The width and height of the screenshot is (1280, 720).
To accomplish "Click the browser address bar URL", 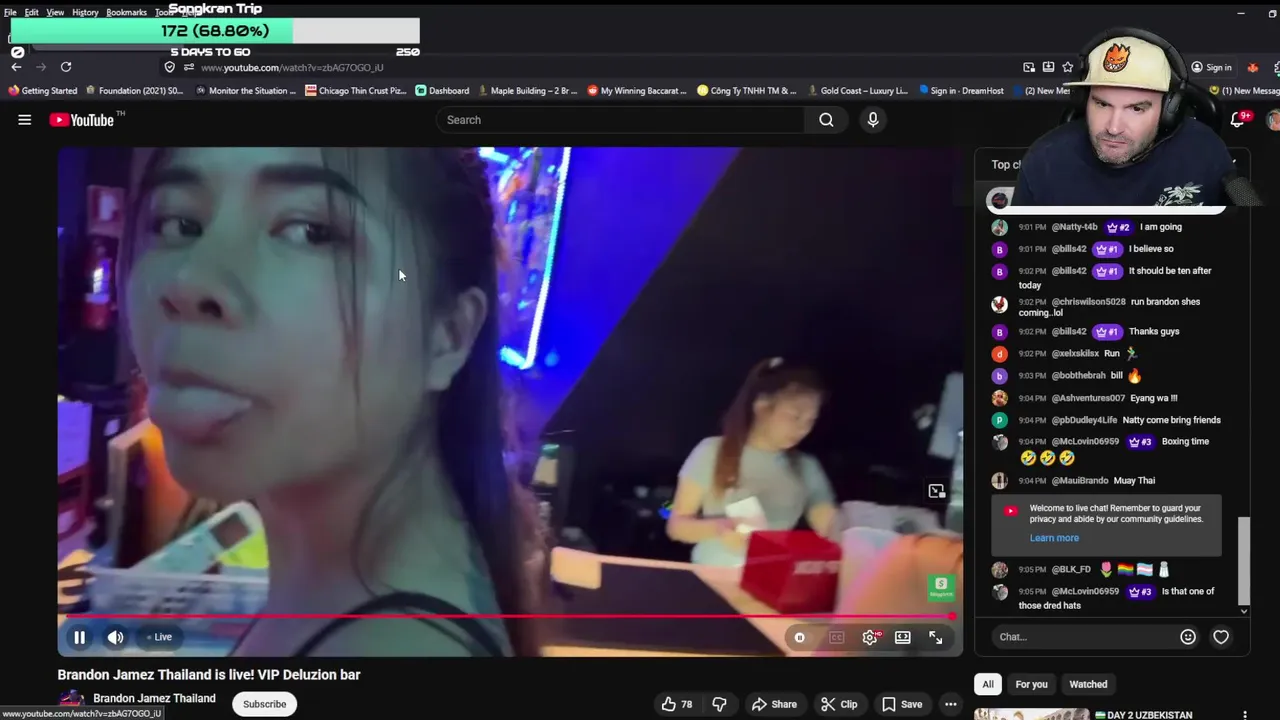I will point(292,67).
